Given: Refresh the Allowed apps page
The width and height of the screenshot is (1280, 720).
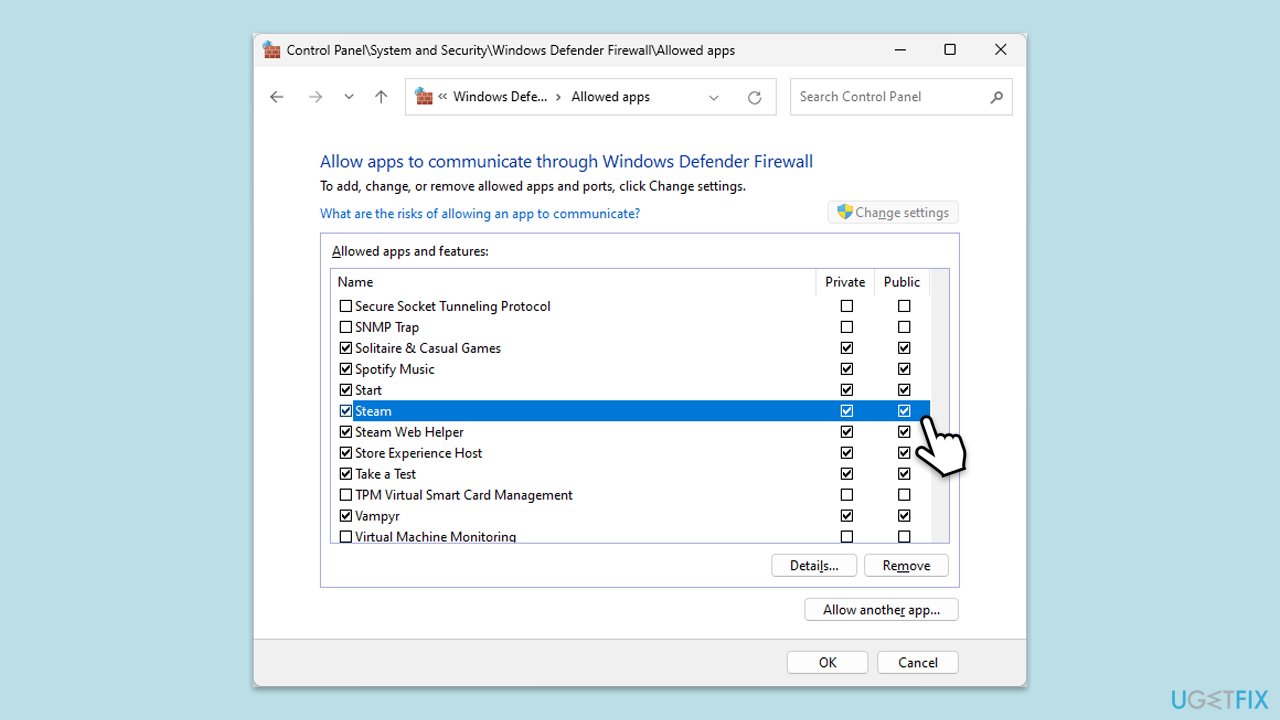Looking at the screenshot, I should pyautogui.click(x=754, y=97).
